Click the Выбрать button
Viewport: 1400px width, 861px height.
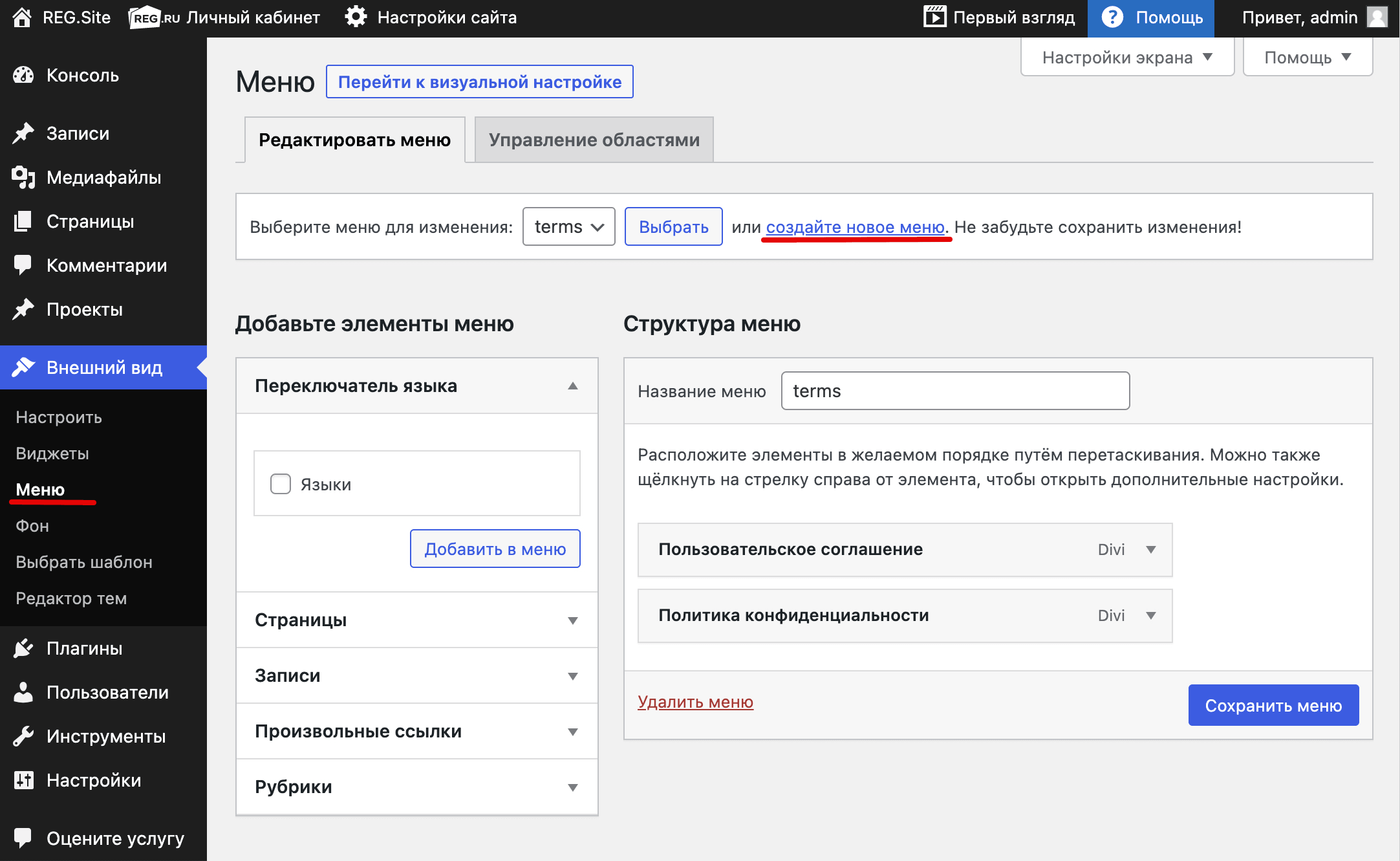(674, 226)
